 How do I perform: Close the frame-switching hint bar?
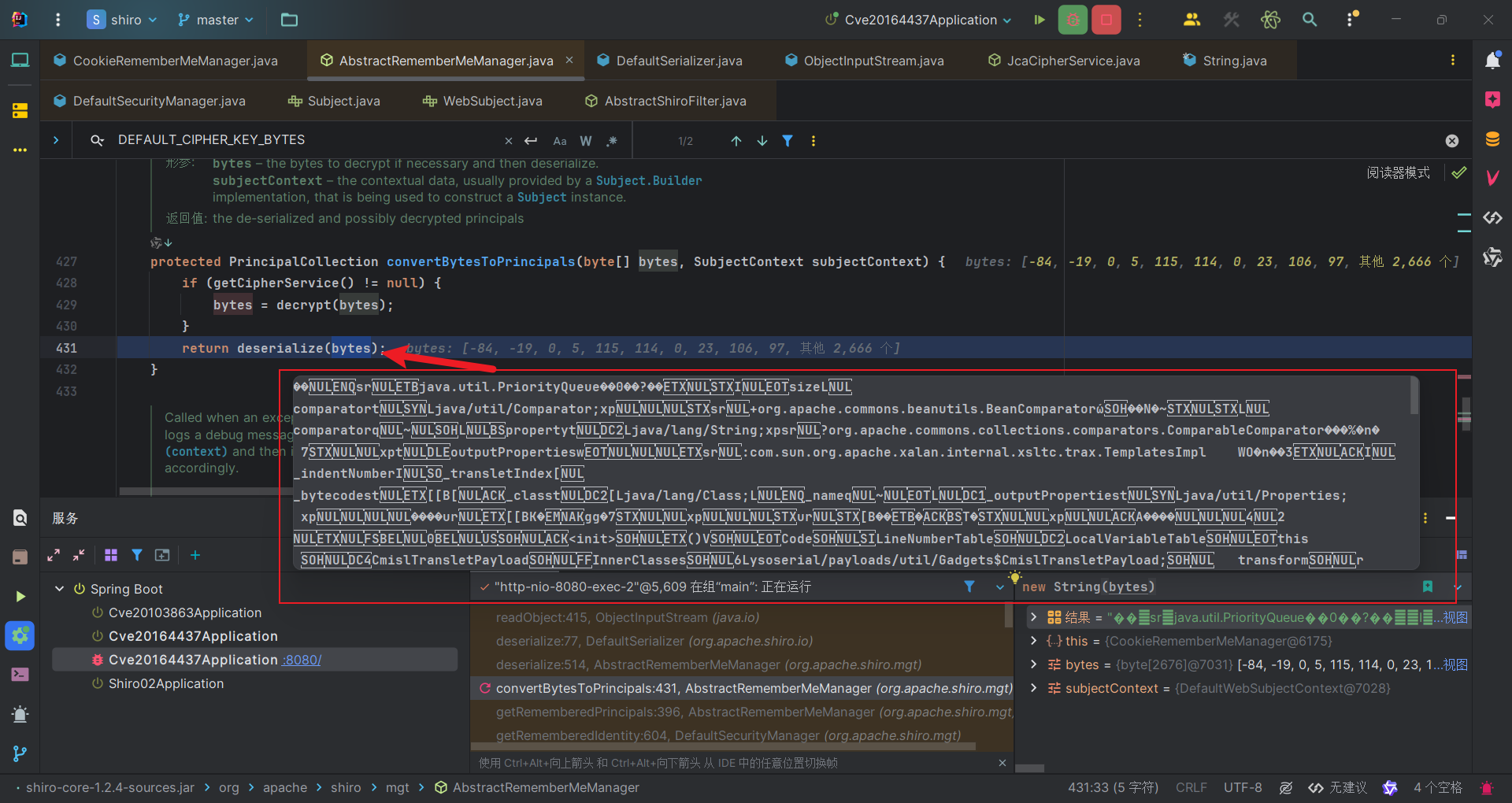(x=1002, y=763)
